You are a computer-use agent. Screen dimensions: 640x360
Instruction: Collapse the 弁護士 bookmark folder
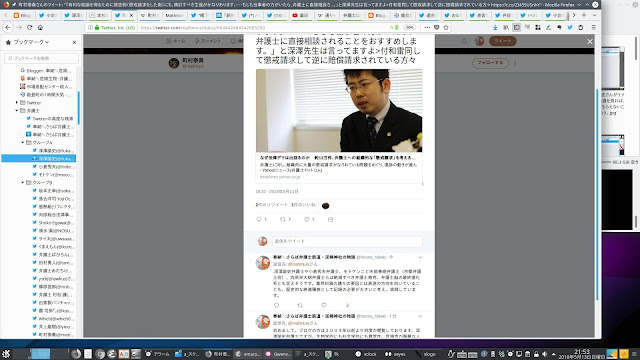[17, 111]
